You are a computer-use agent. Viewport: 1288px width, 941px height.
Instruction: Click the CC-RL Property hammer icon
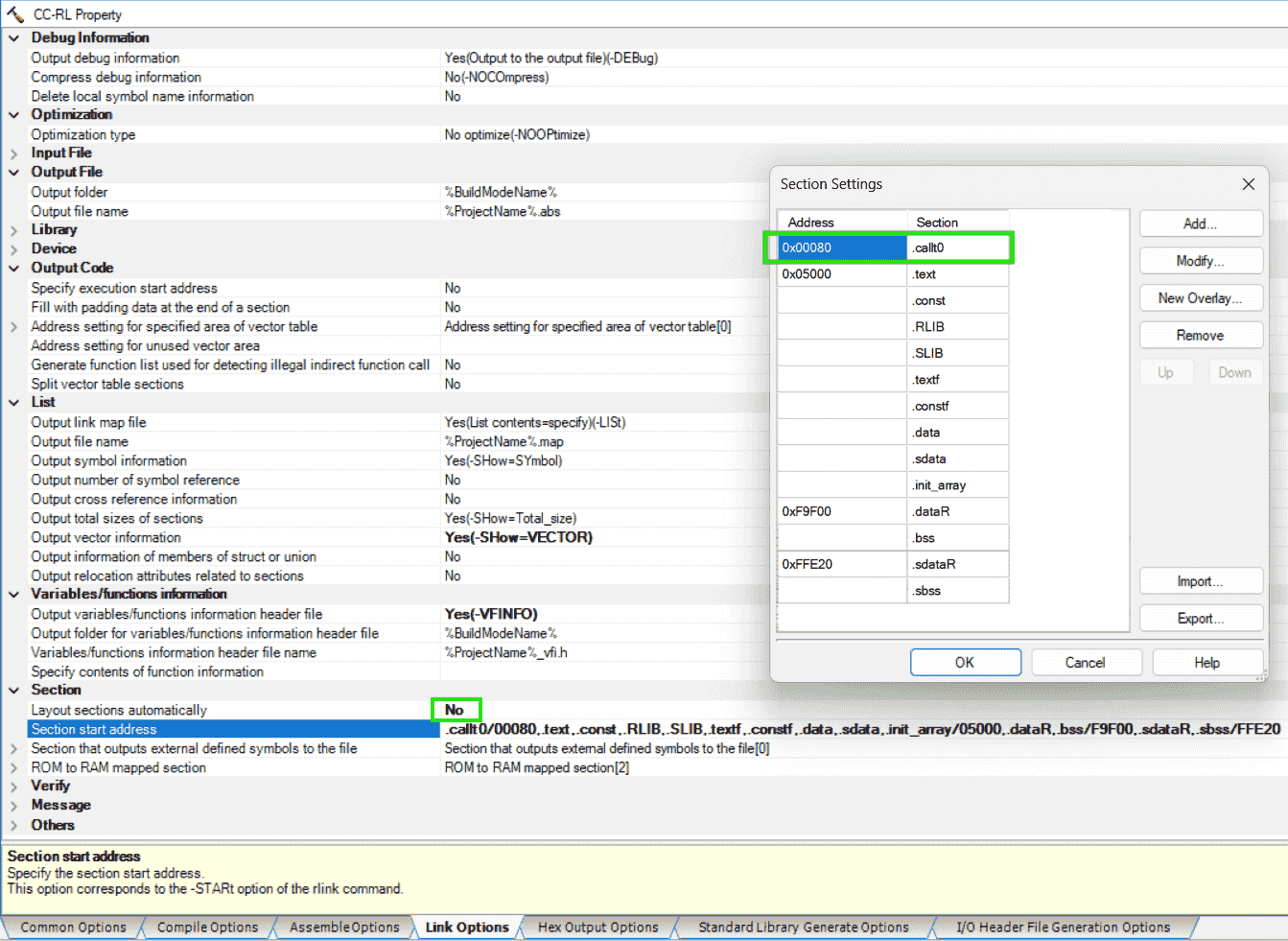[15, 14]
